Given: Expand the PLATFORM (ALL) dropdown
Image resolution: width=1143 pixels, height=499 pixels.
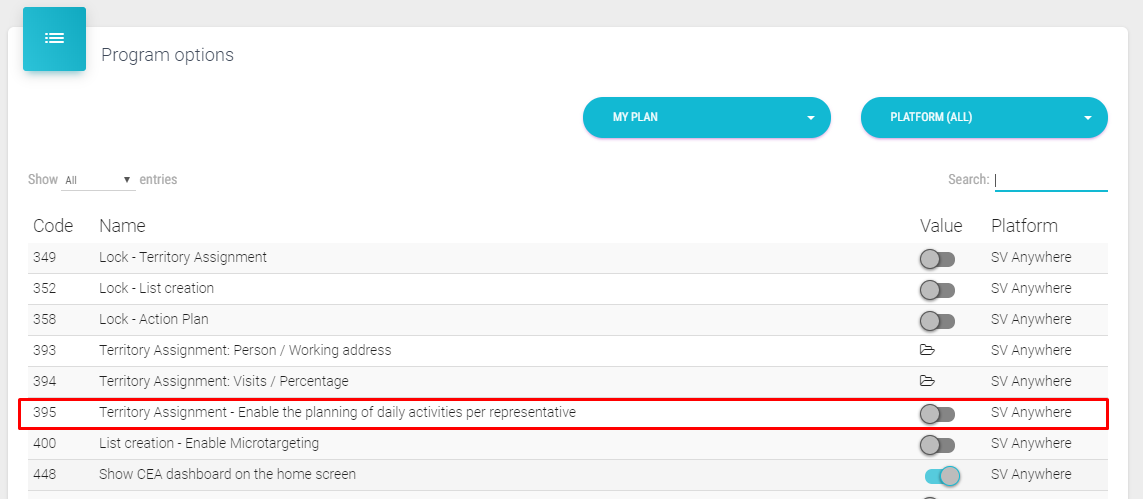Looking at the screenshot, I should (984, 118).
